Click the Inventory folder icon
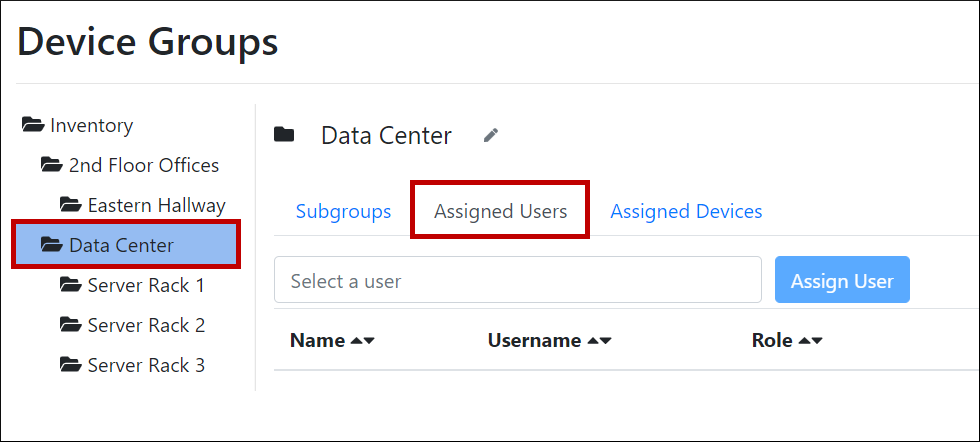This screenshot has height=442, width=980. pos(33,125)
